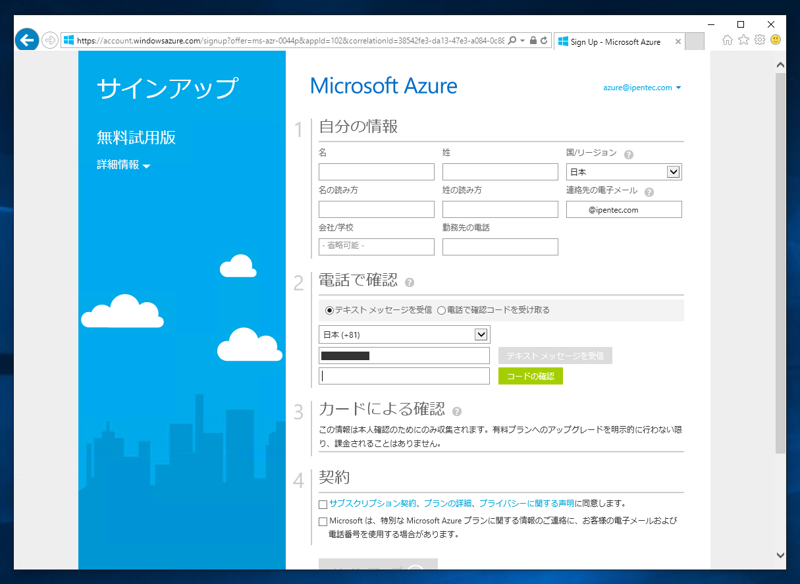Click the 会社/学校 input field
800x584 pixels.
tap(377, 247)
